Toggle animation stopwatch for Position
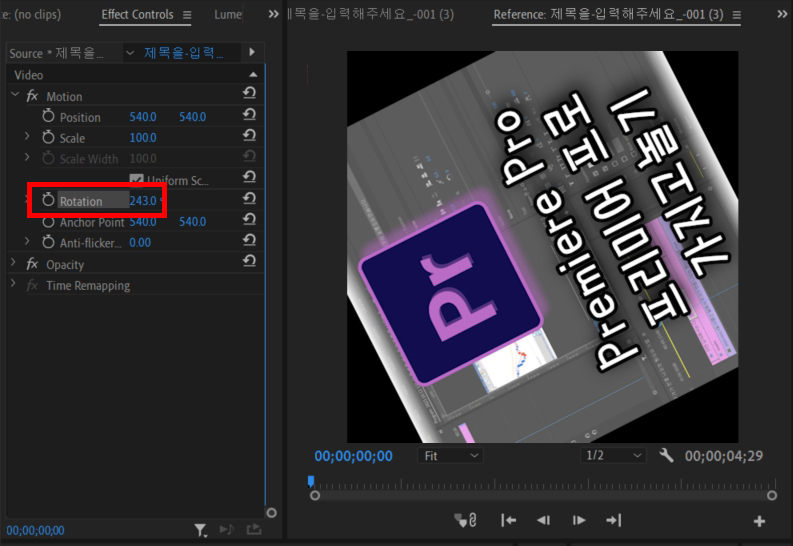This screenshot has height=546, width=793. 48,116
